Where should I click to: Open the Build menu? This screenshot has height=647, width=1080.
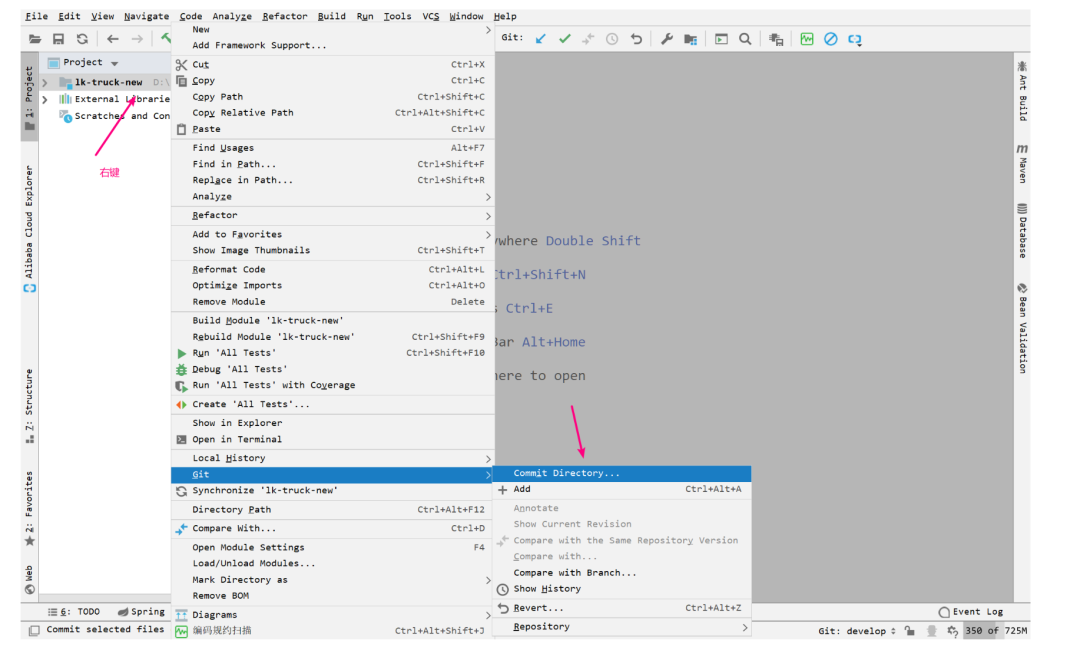(331, 16)
